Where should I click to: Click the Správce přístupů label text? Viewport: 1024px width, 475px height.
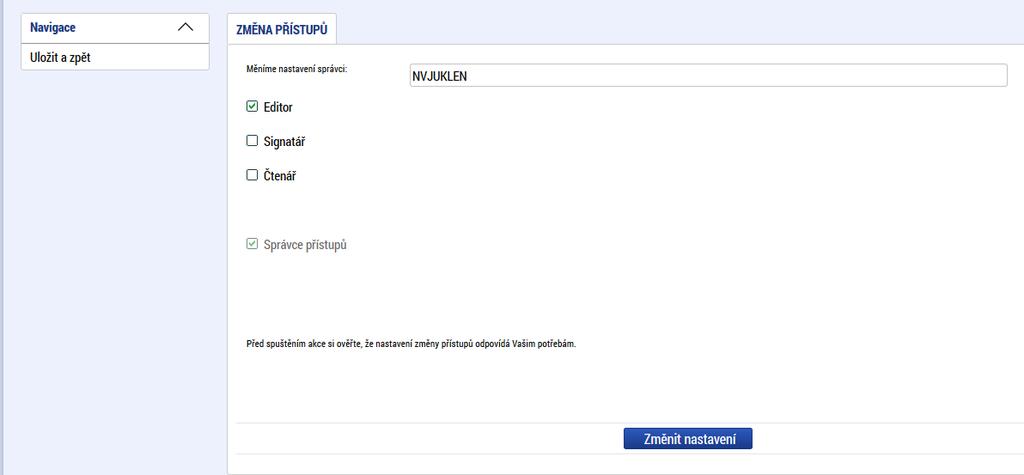305,246
